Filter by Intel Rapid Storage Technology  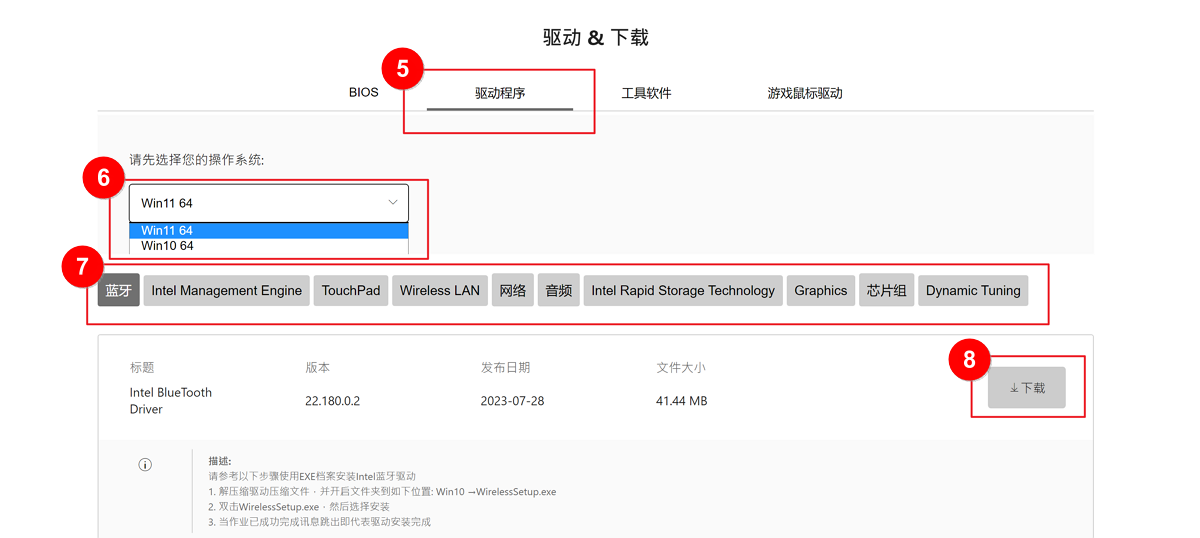point(683,291)
